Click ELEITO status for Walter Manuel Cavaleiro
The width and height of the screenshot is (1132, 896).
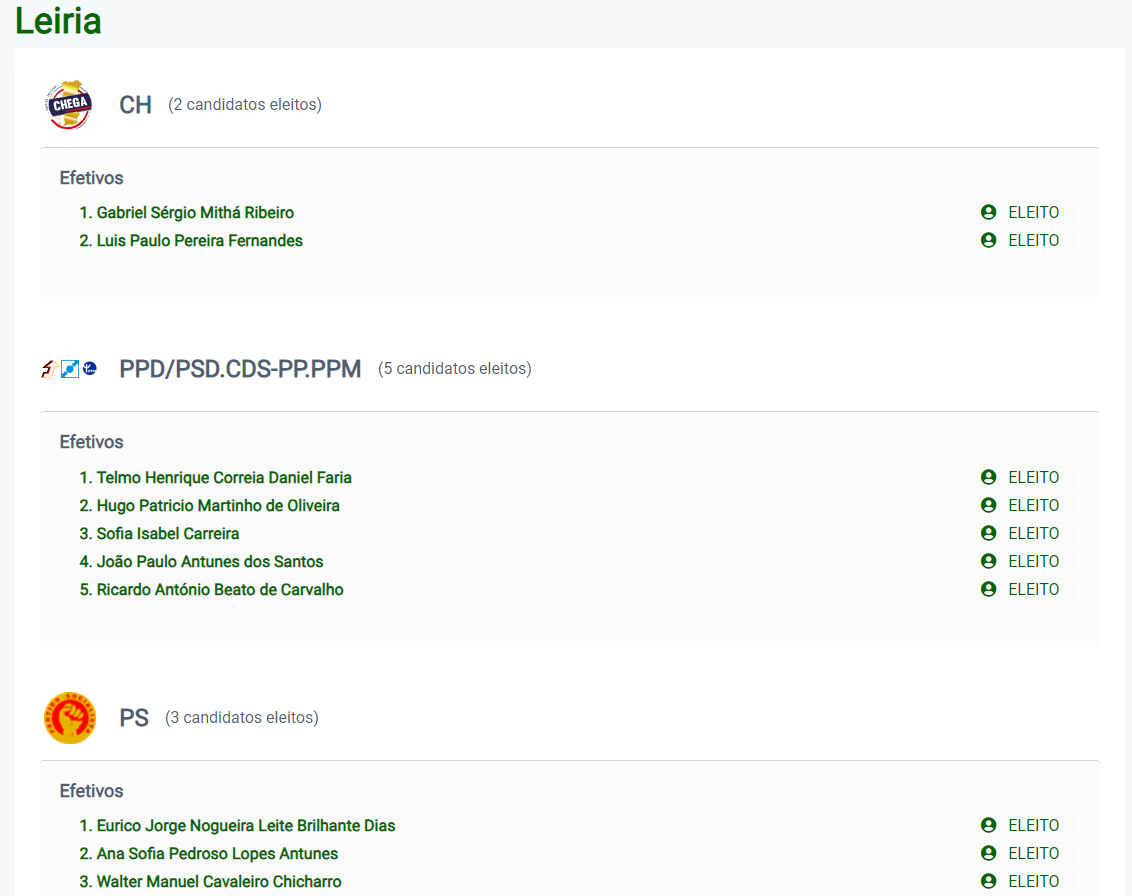click(x=1034, y=882)
